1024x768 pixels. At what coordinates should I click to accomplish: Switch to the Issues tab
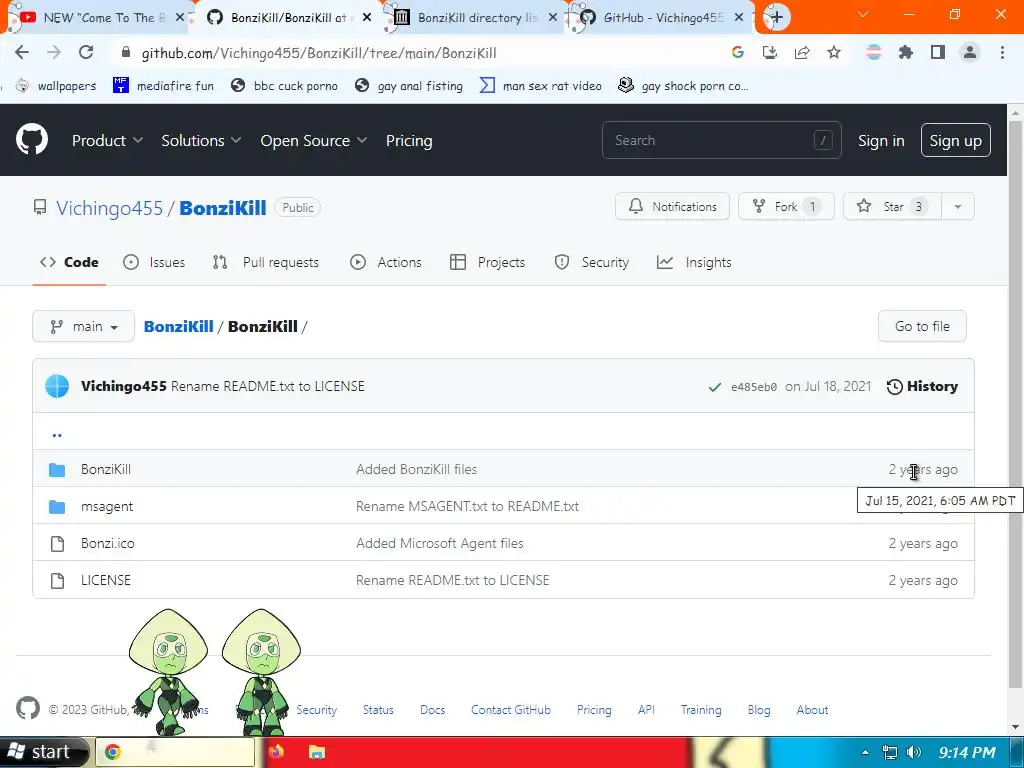click(x=154, y=262)
